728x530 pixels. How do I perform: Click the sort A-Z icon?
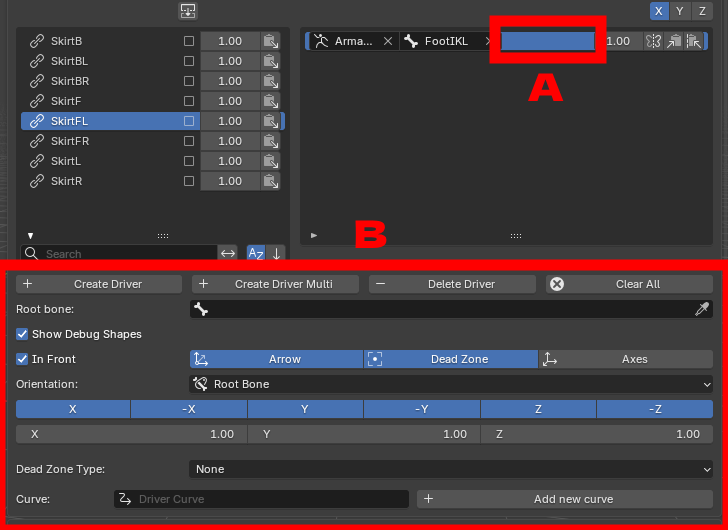(x=256, y=253)
